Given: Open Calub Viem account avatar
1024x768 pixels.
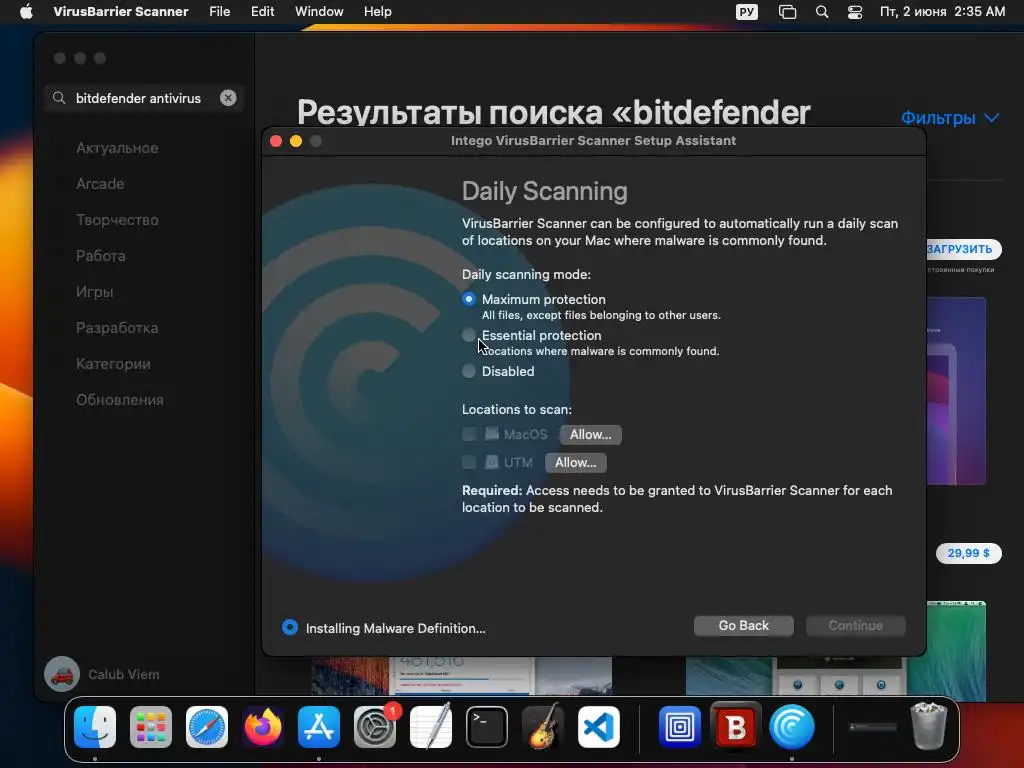Looking at the screenshot, I should click(62, 674).
